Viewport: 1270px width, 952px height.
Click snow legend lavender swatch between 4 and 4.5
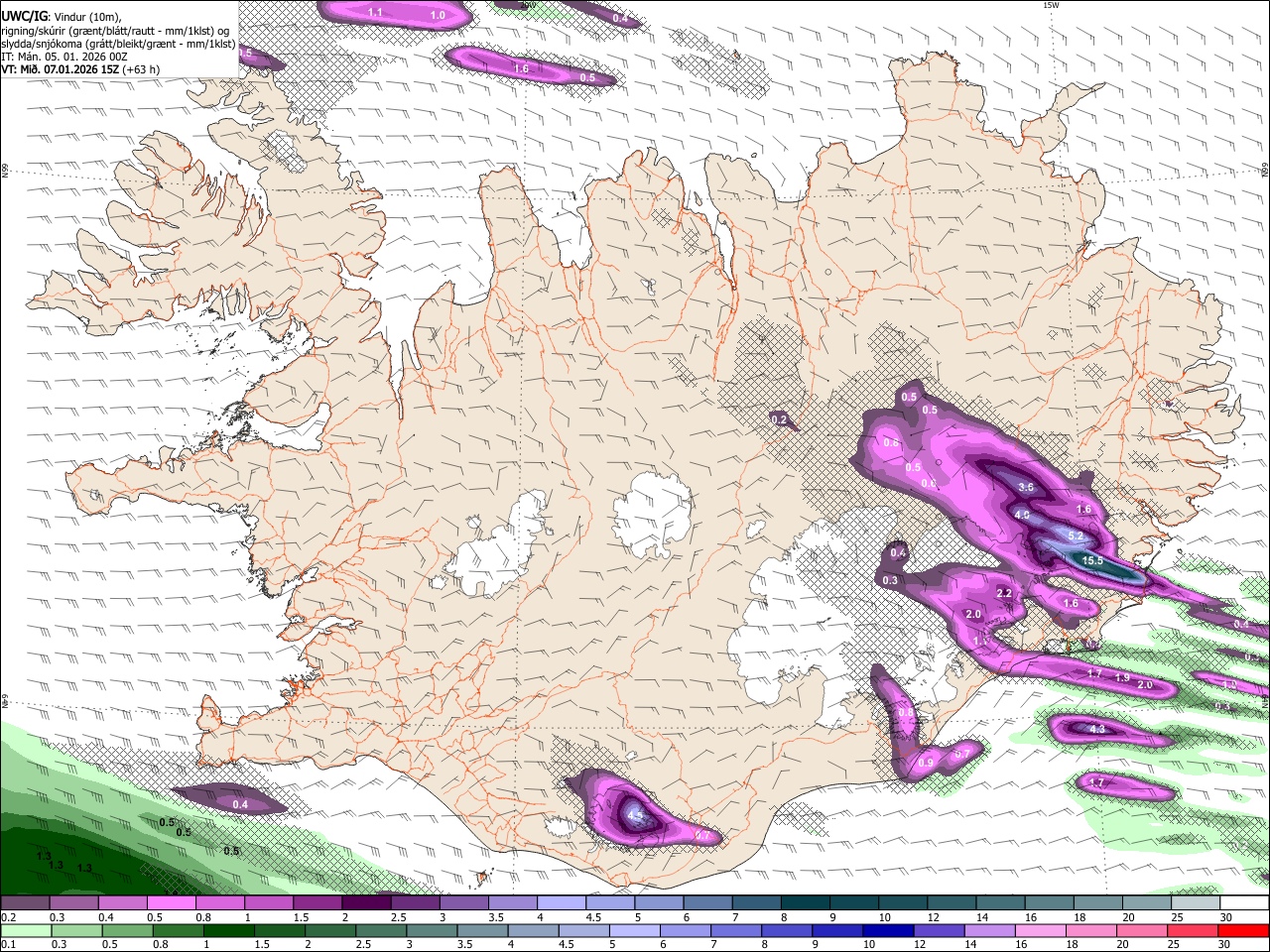561,903
